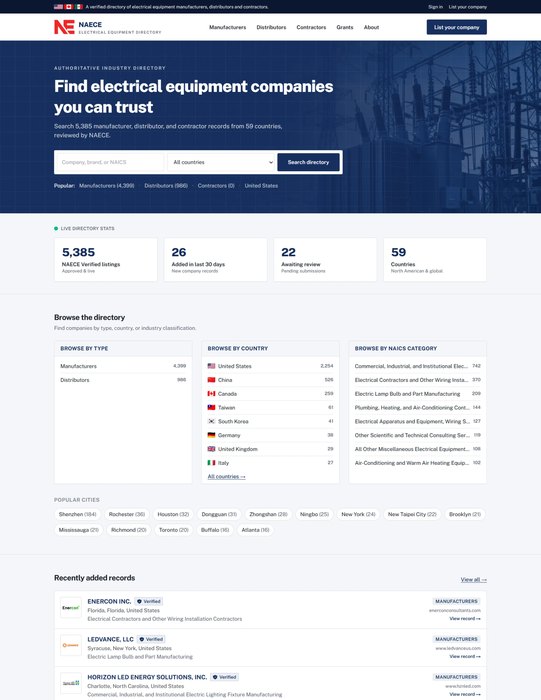Select the Shenzhen city chip

[78, 514]
